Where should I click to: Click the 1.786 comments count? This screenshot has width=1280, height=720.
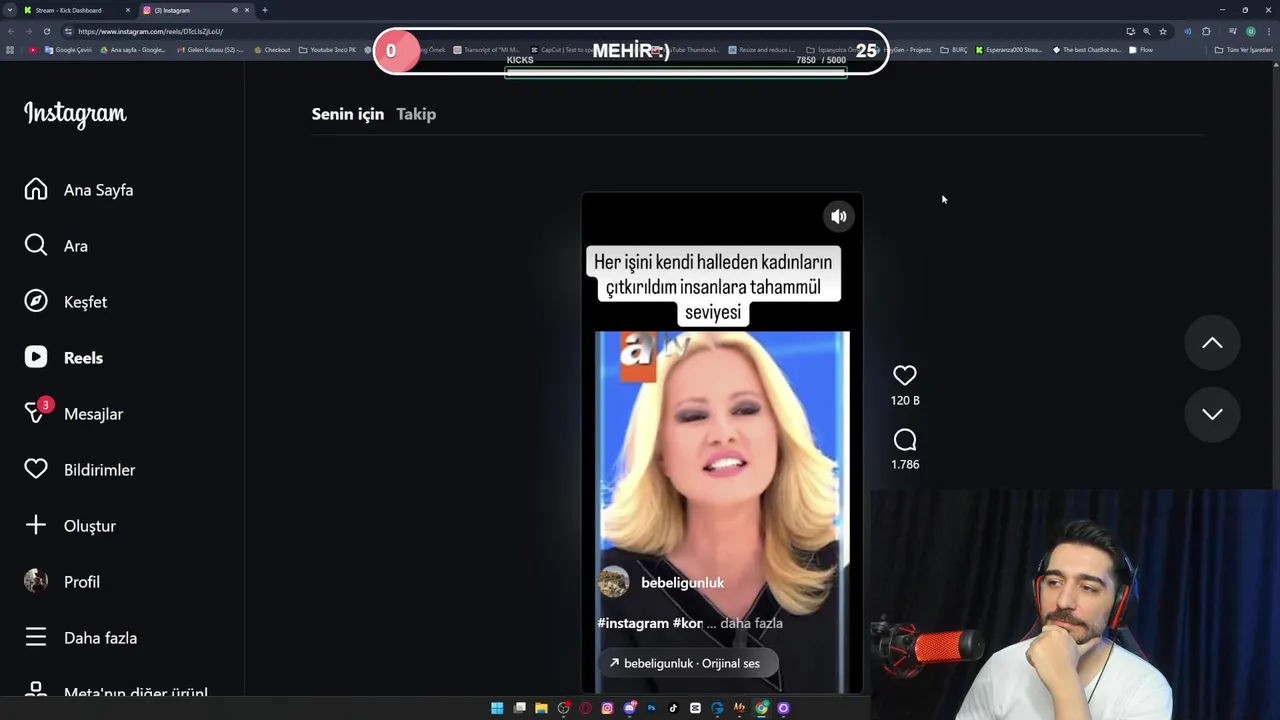pyautogui.click(x=905, y=464)
